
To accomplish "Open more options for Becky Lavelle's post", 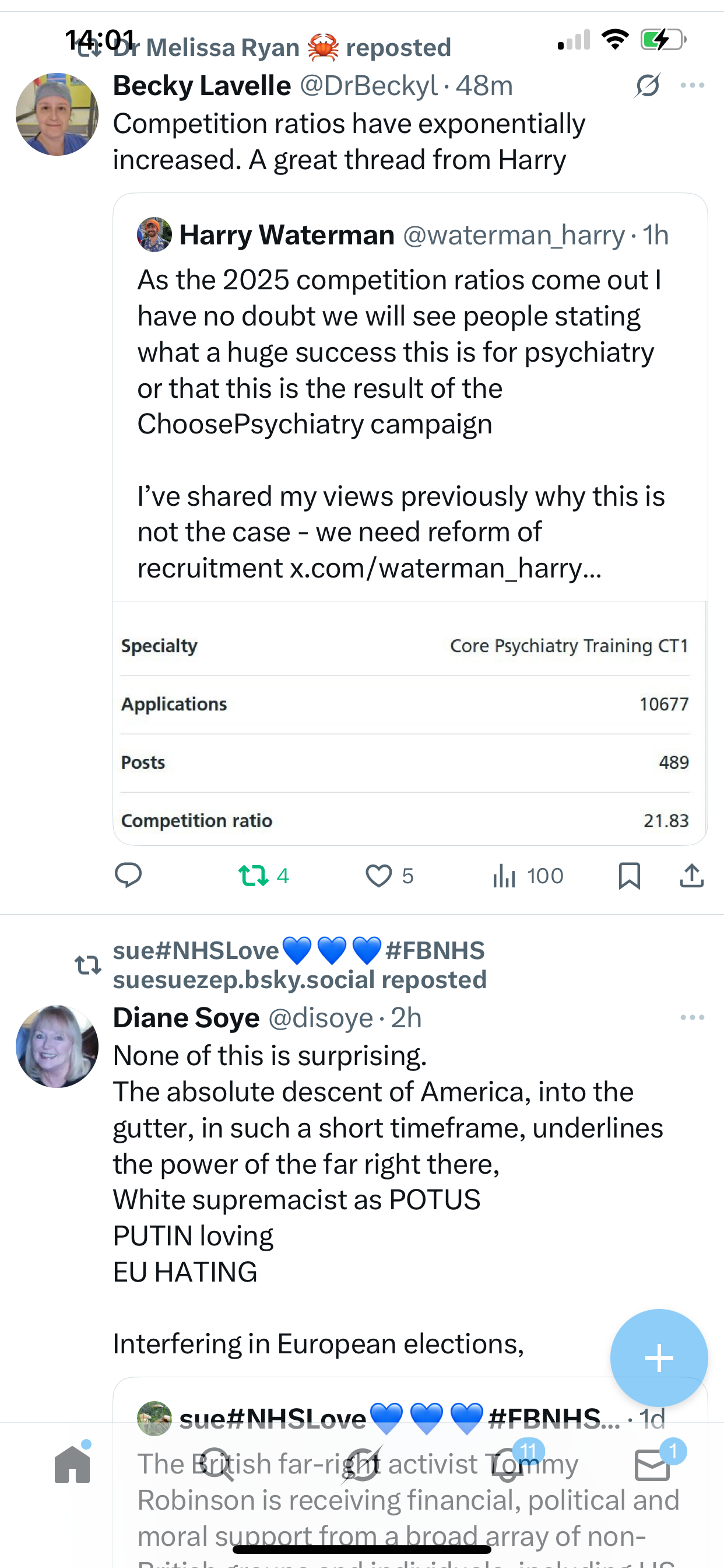I will [x=693, y=85].
